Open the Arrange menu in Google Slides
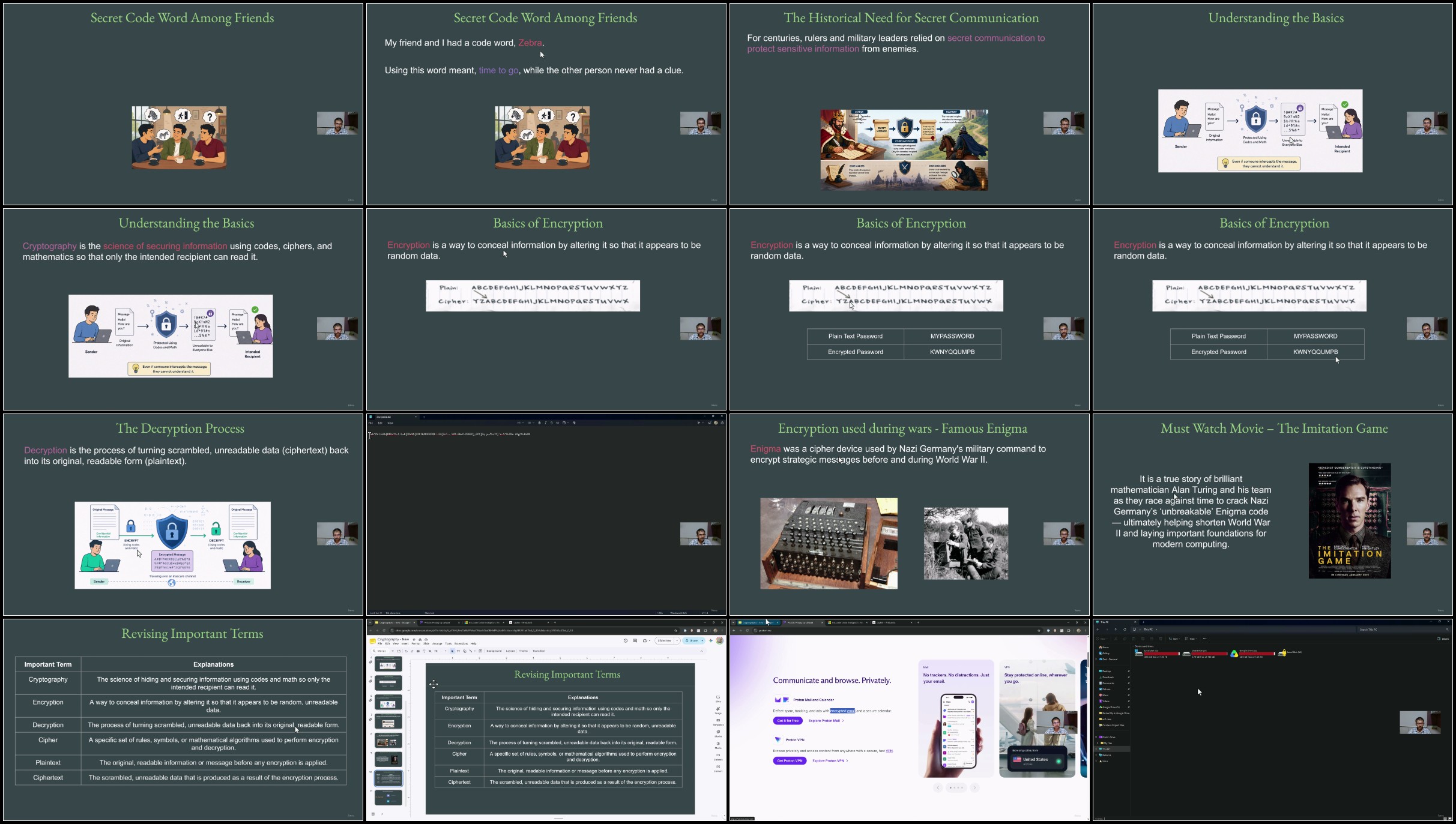The height and width of the screenshot is (824, 1456). coord(437,643)
